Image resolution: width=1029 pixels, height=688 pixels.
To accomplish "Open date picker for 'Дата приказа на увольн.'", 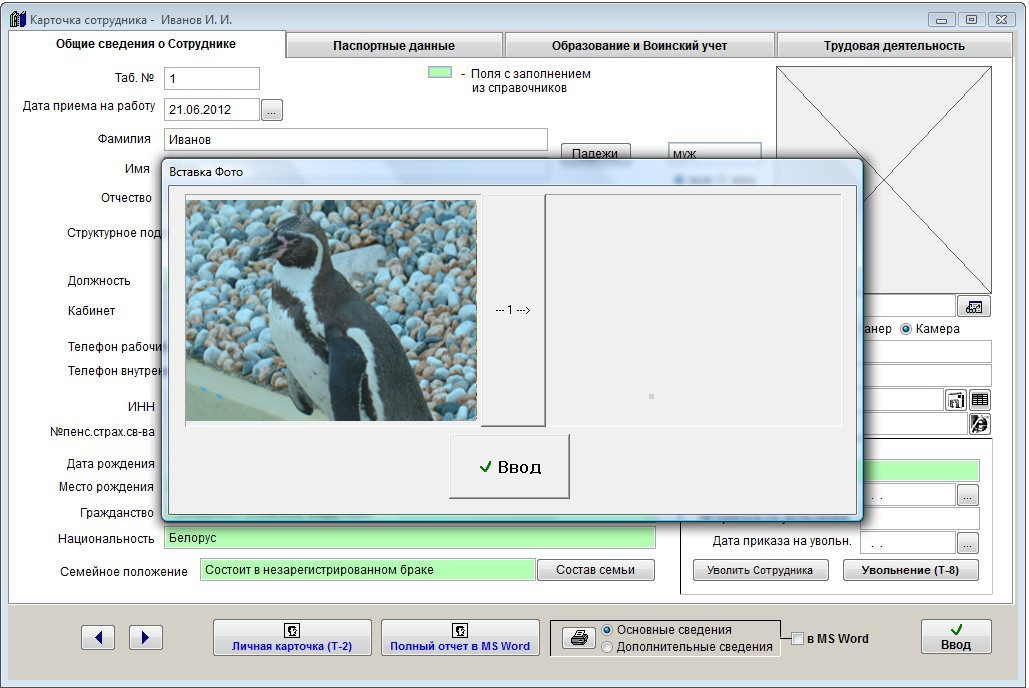I will [967, 543].
